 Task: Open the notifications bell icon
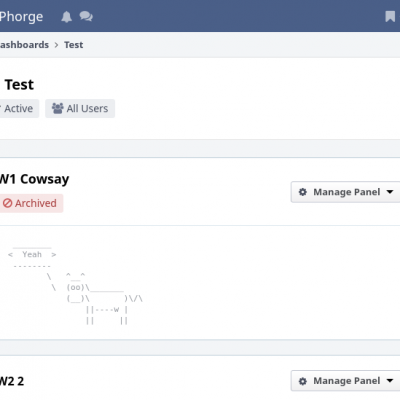[x=66, y=17]
